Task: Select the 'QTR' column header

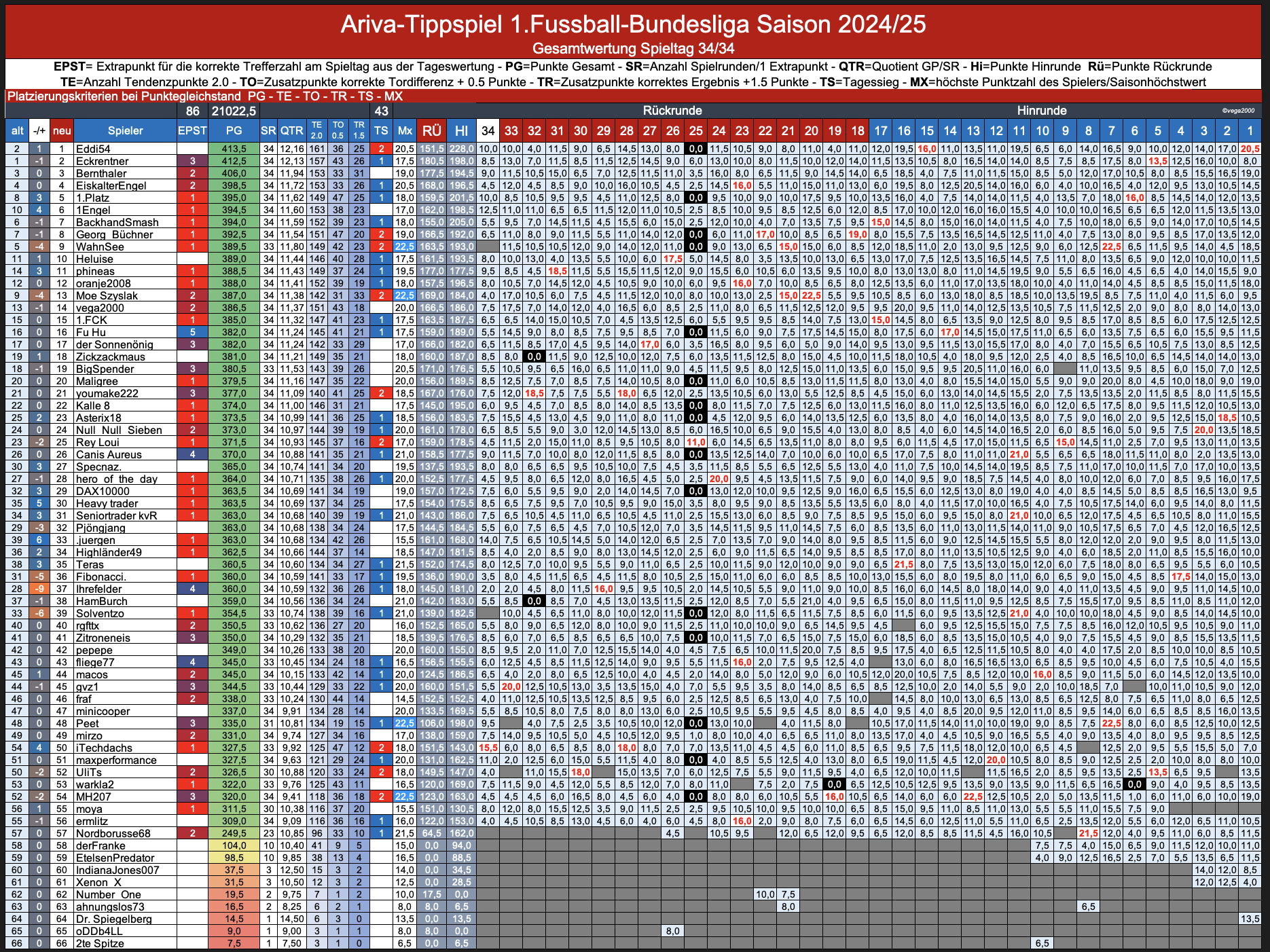Action: [291, 130]
